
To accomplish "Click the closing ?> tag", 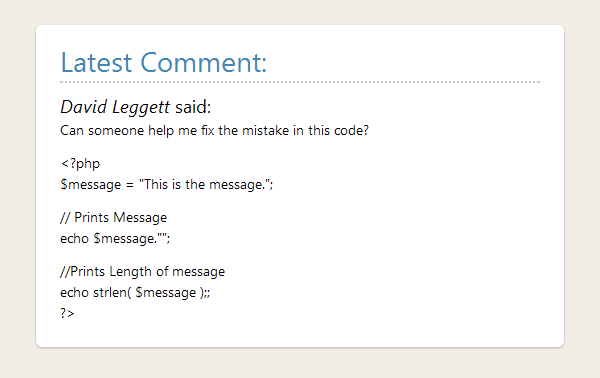I will [x=67, y=313].
